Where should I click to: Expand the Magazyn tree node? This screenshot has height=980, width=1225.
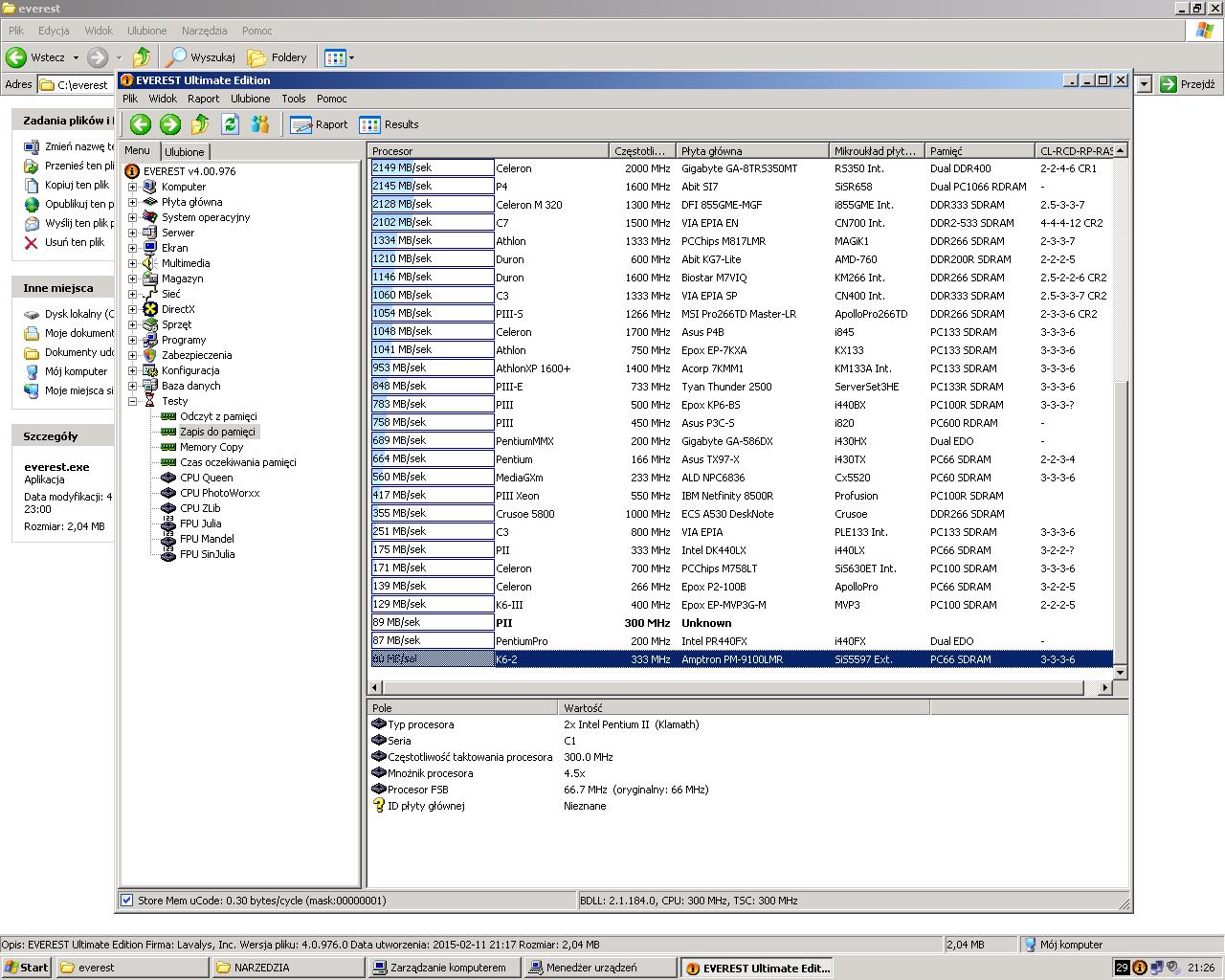132,278
